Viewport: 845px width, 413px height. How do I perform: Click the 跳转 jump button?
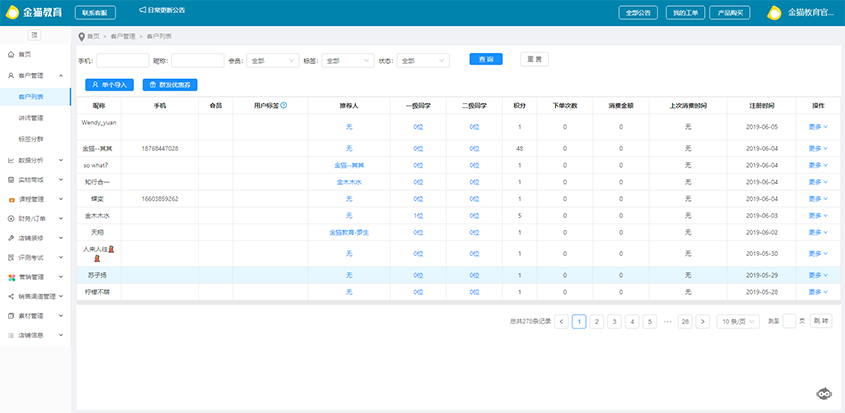[821, 321]
